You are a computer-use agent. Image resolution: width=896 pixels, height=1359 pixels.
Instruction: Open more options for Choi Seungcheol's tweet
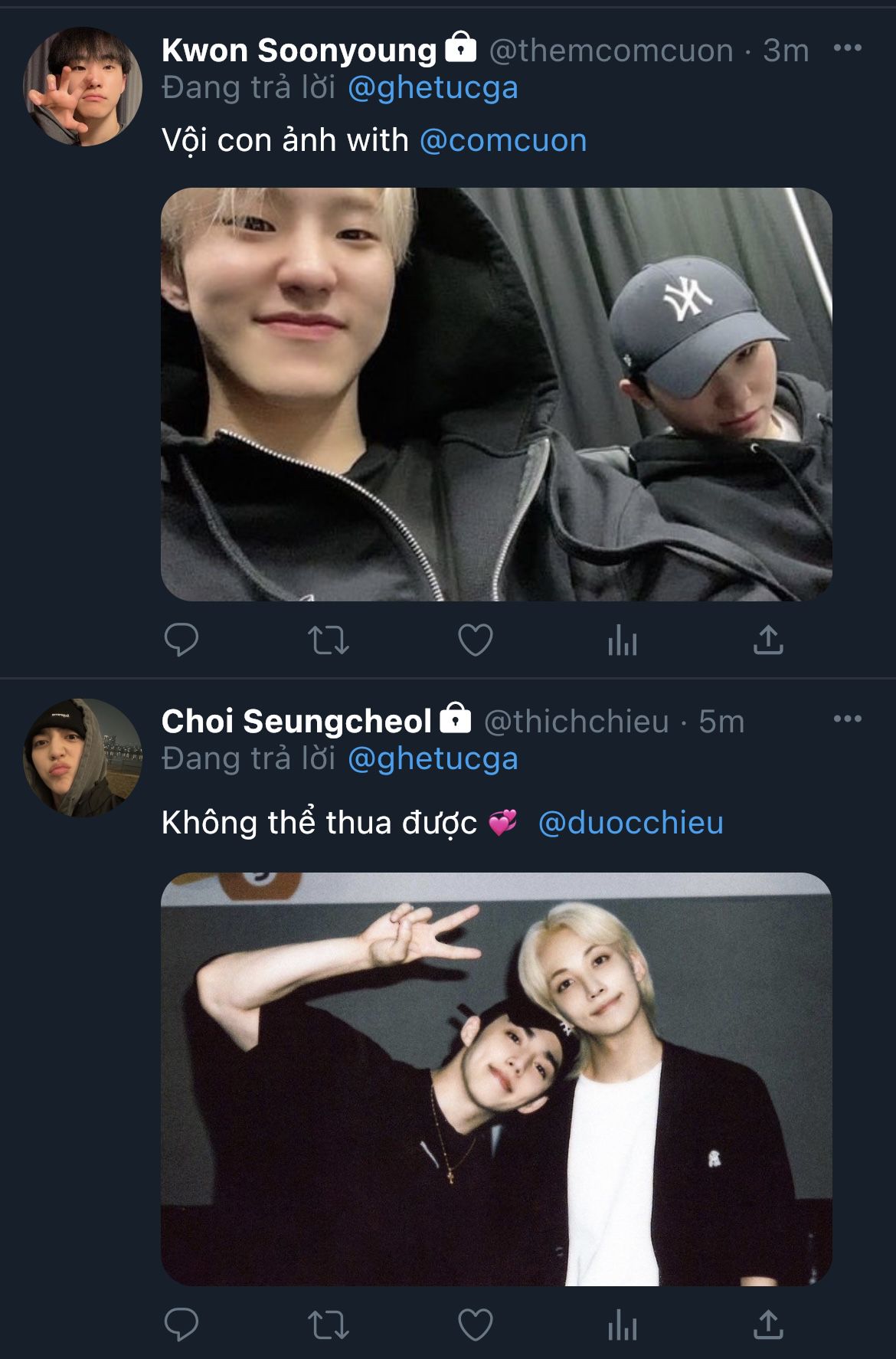click(847, 719)
